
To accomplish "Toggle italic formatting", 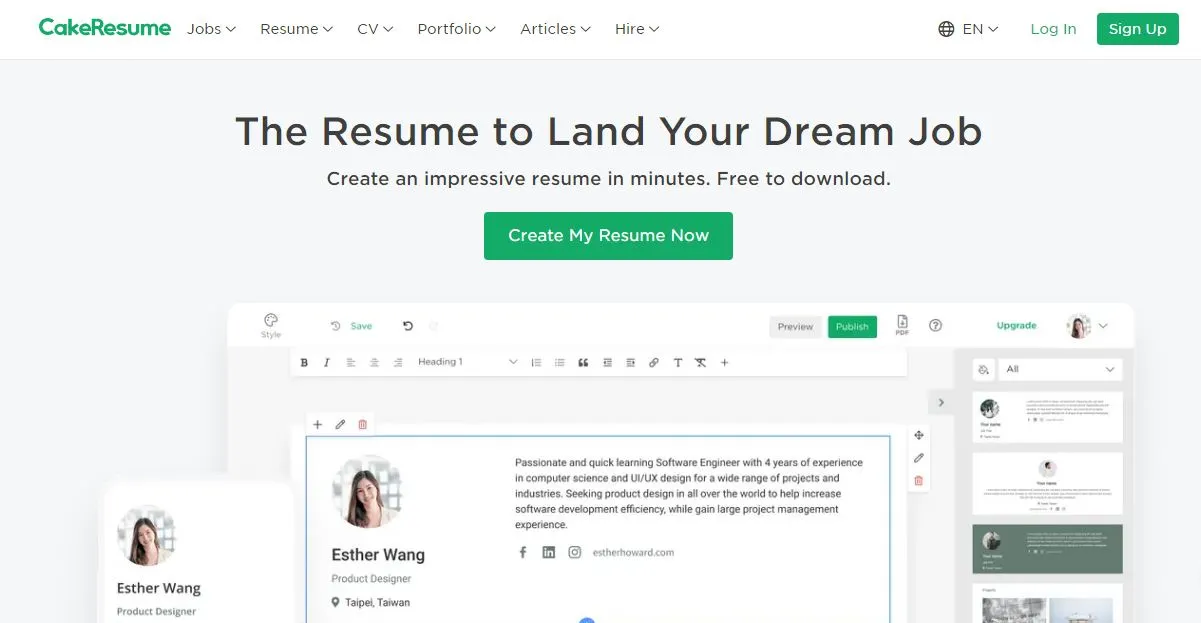I will coord(327,363).
